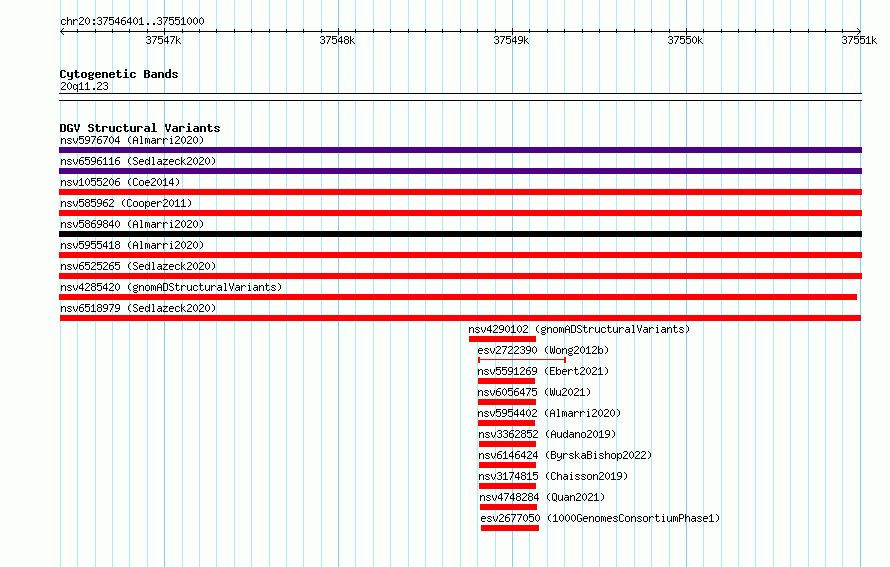Click the short red bar under nsv4290102
890x567 pixels.
point(502,339)
